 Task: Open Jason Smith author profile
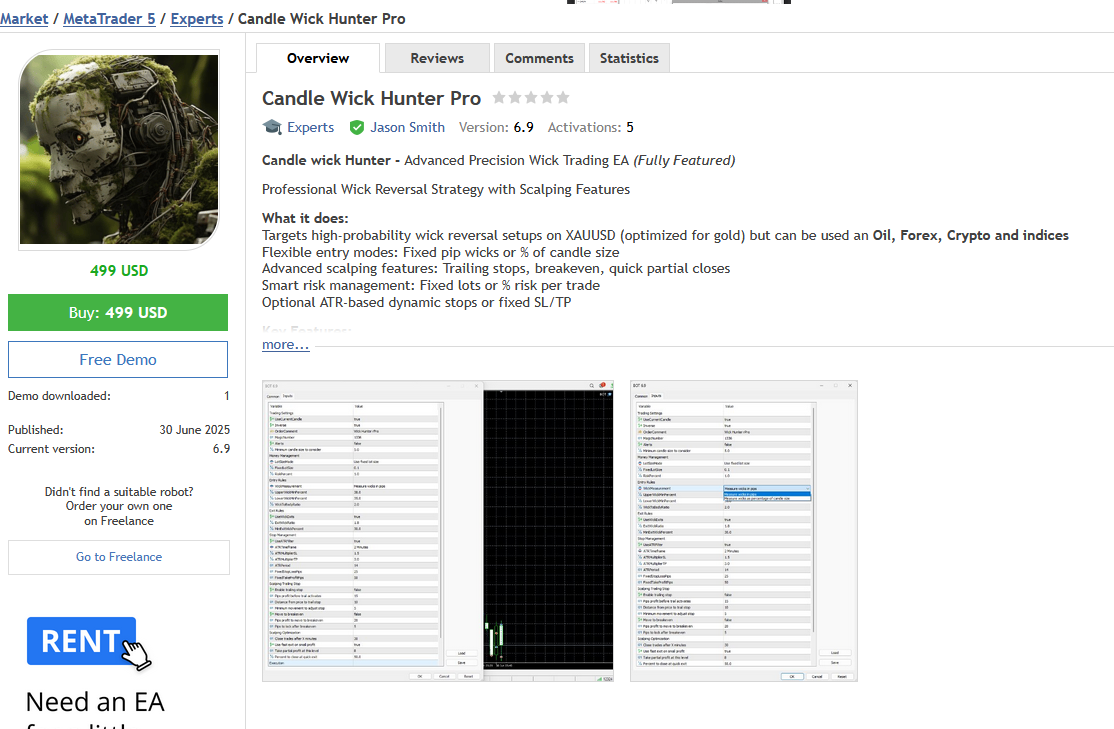tap(407, 127)
